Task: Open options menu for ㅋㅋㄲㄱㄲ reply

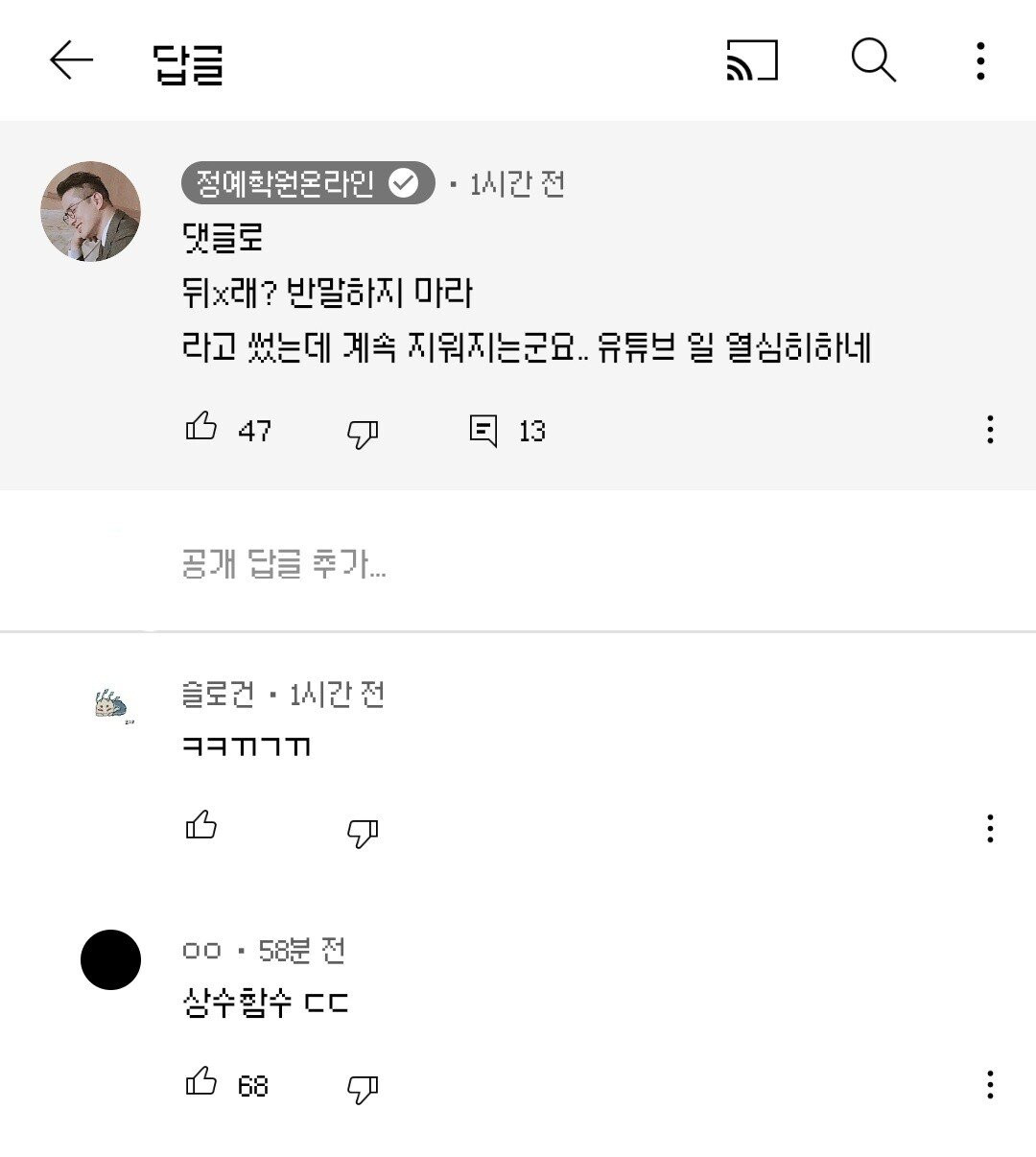Action: click(990, 828)
